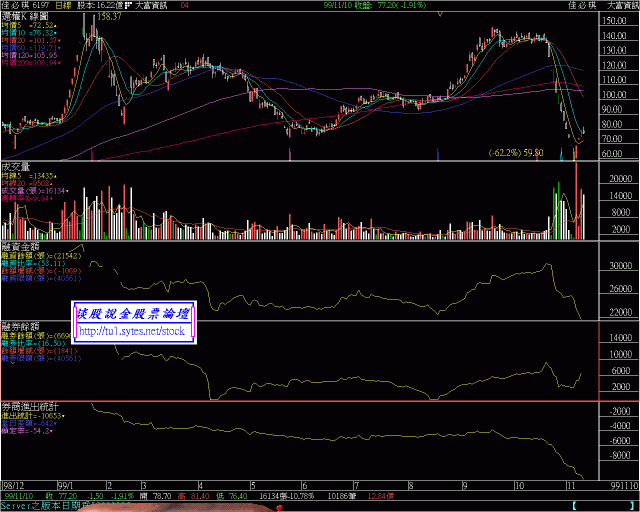Open the 券商進出統計 broker panel title
Screen dimensions: 640x512
pyautogui.click(x=30, y=407)
